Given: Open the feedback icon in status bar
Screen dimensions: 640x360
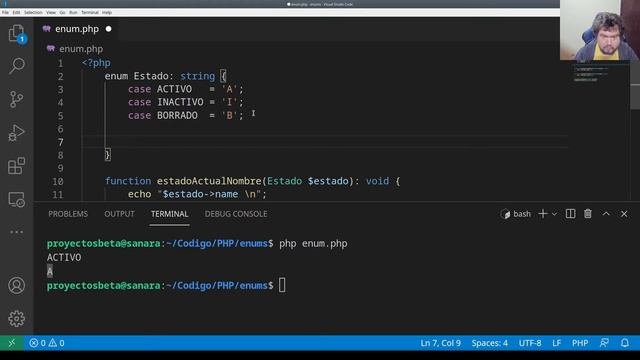Looking at the screenshot, I should pos(604,343).
